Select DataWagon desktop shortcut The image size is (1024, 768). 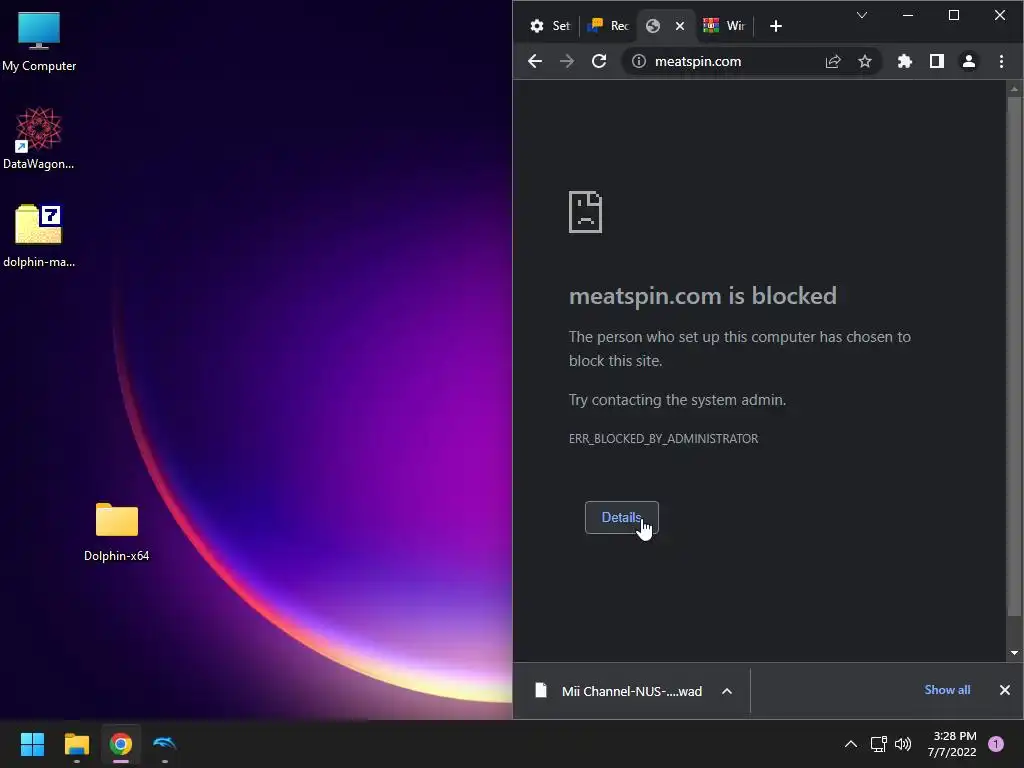[39, 138]
